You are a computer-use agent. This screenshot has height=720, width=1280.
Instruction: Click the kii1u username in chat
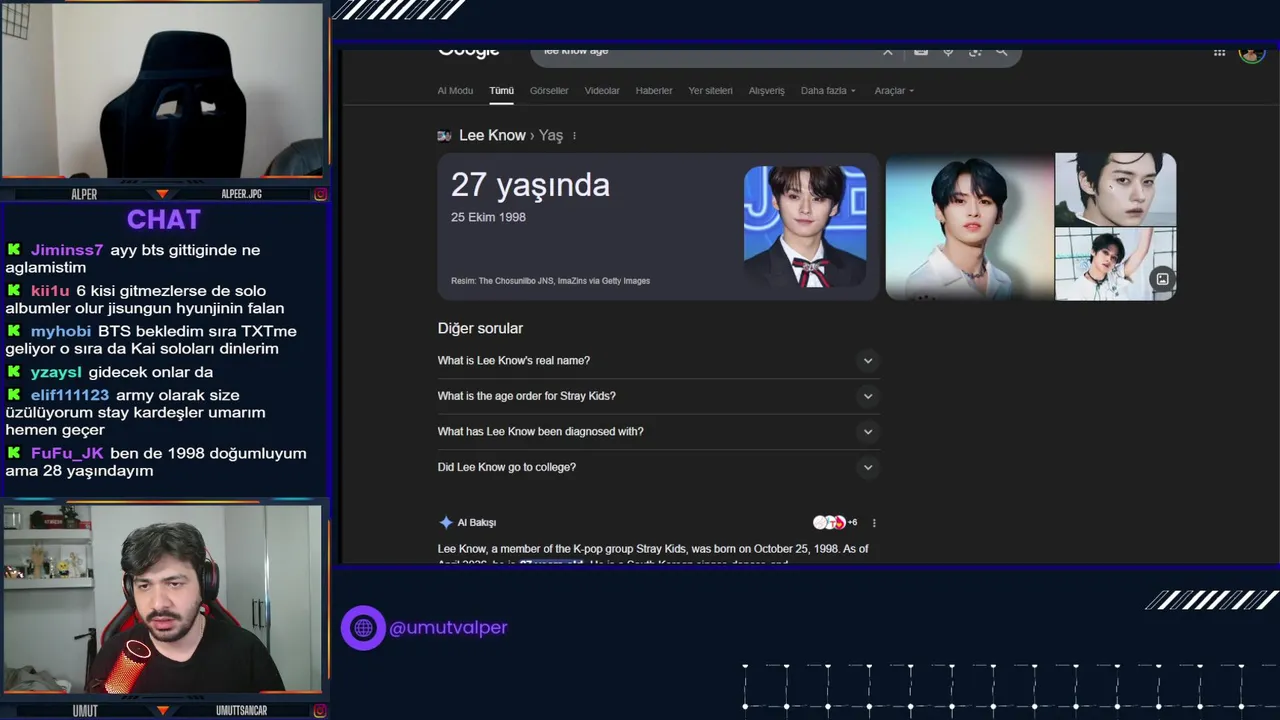pyautogui.click(x=50, y=291)
